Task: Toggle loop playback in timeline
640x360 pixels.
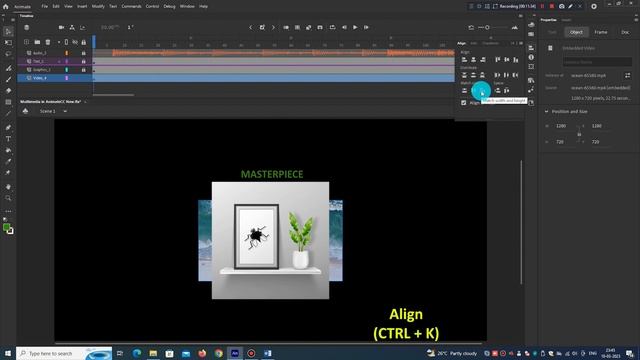Action: [333, 27]
